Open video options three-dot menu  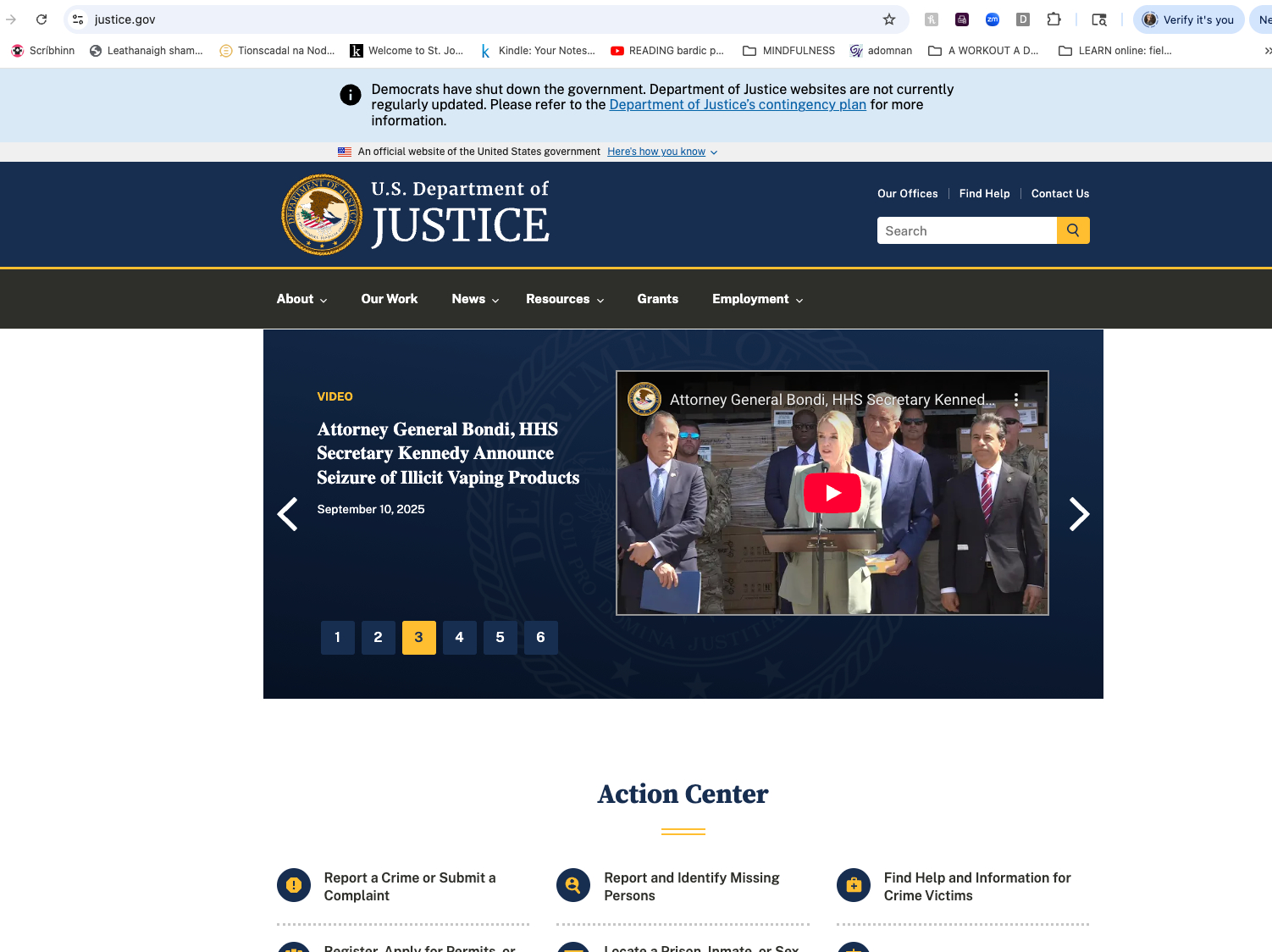tap(1015, 400)
